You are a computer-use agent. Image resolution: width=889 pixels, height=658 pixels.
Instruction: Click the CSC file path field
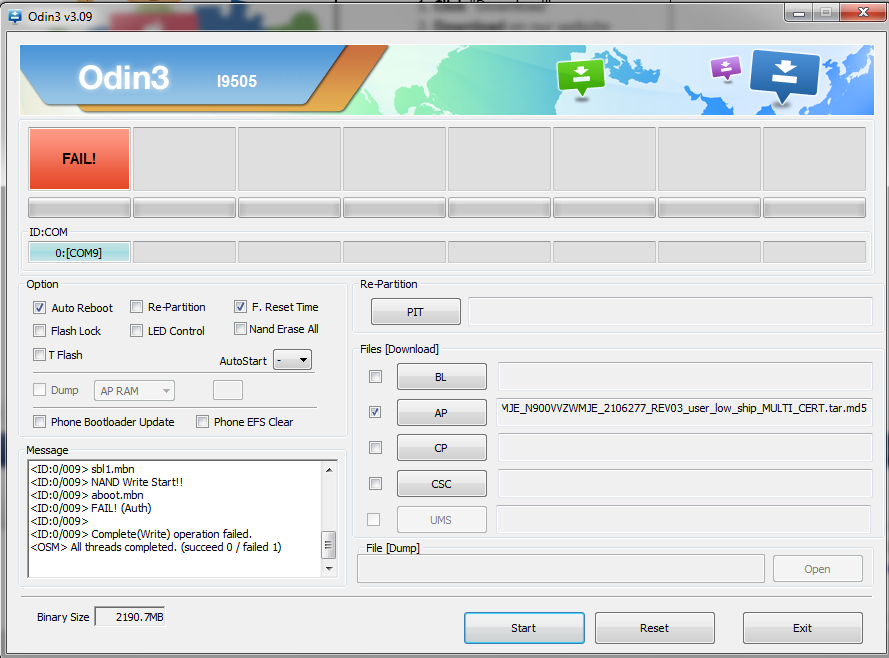(685, 483)
